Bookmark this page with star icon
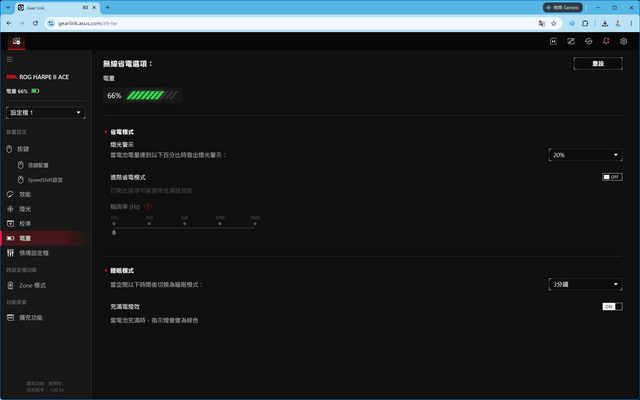This screenshot has height=400, width=640. tap(553, 23)
